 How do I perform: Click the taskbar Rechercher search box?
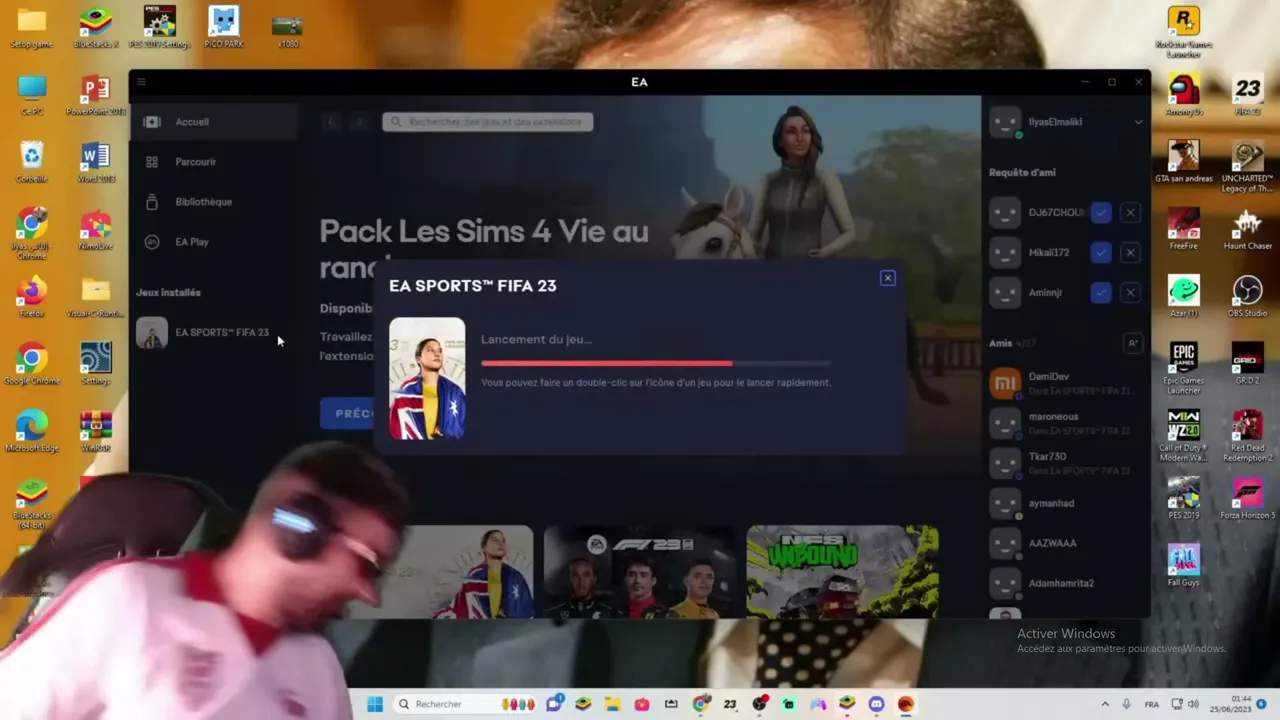[465, 704]
